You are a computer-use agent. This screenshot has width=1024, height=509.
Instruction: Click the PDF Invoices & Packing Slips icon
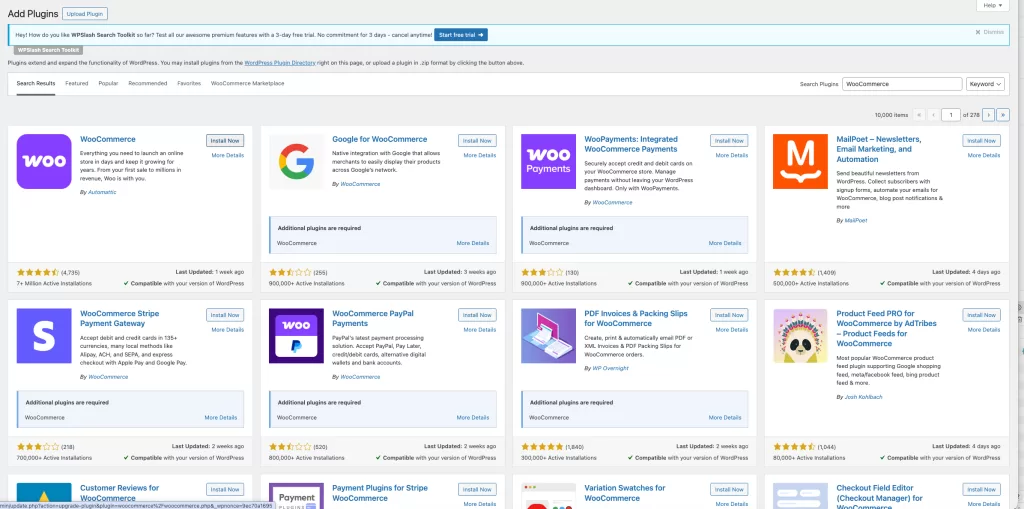pyautogui.click(x=548, y=336)
